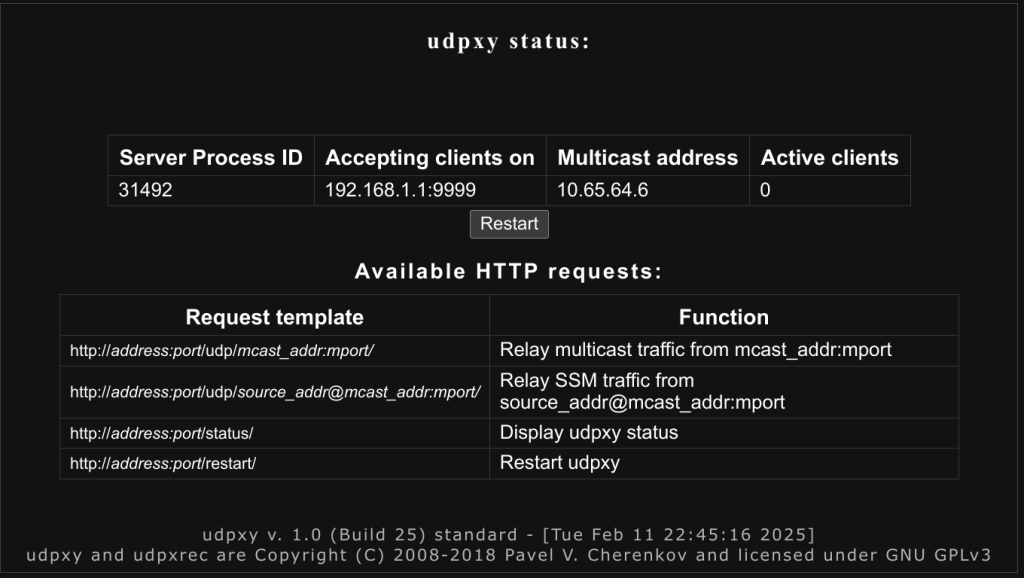
Task: Select the source_addr@mcast_addr request template URL
Action: (275, 392)
